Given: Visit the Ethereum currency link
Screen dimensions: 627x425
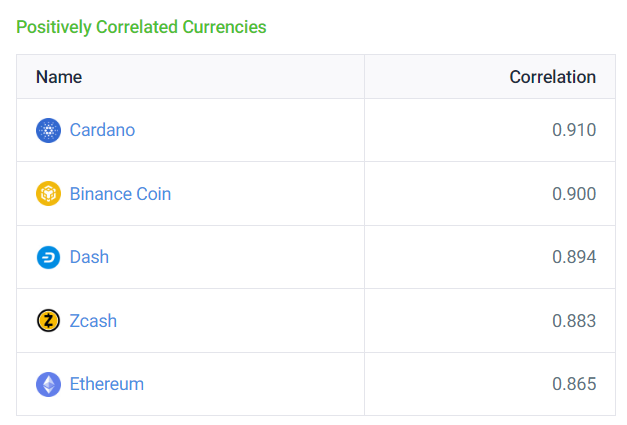Looking at the screenshot, I should pyautogui.click(x=107, y=384).
